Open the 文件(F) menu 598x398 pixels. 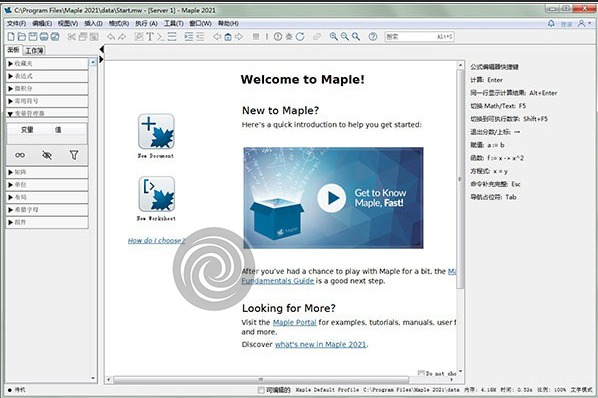[x=16, y=24]
